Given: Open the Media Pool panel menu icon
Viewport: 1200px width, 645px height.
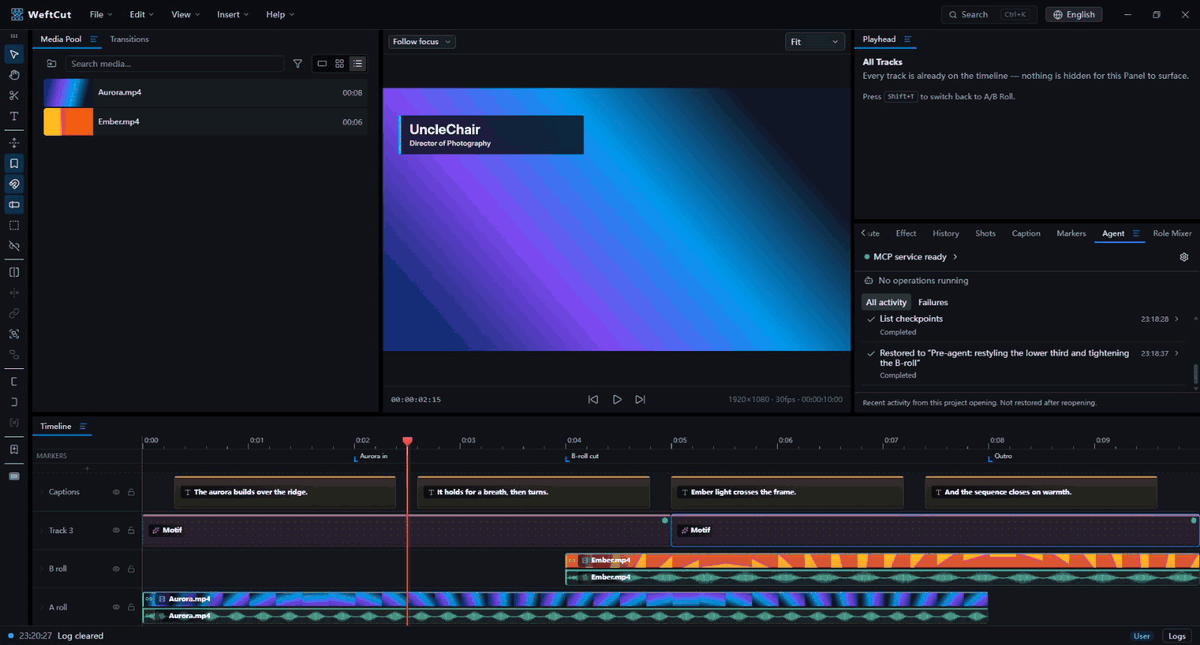Looking at the screenshot, I should click(93, 39).
